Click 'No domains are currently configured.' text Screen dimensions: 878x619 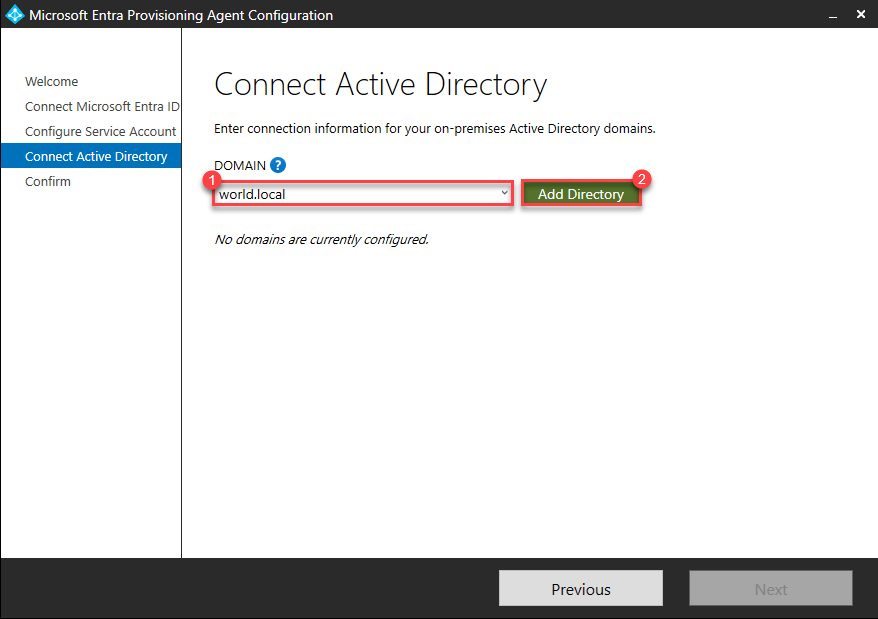click(x=321, y=240)
